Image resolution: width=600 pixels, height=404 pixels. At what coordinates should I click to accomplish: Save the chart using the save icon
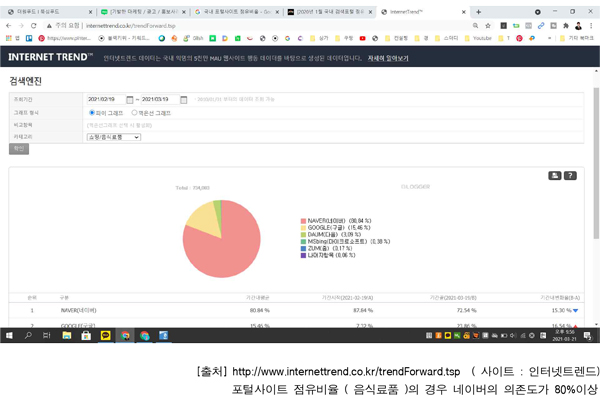tap(554, 176)
